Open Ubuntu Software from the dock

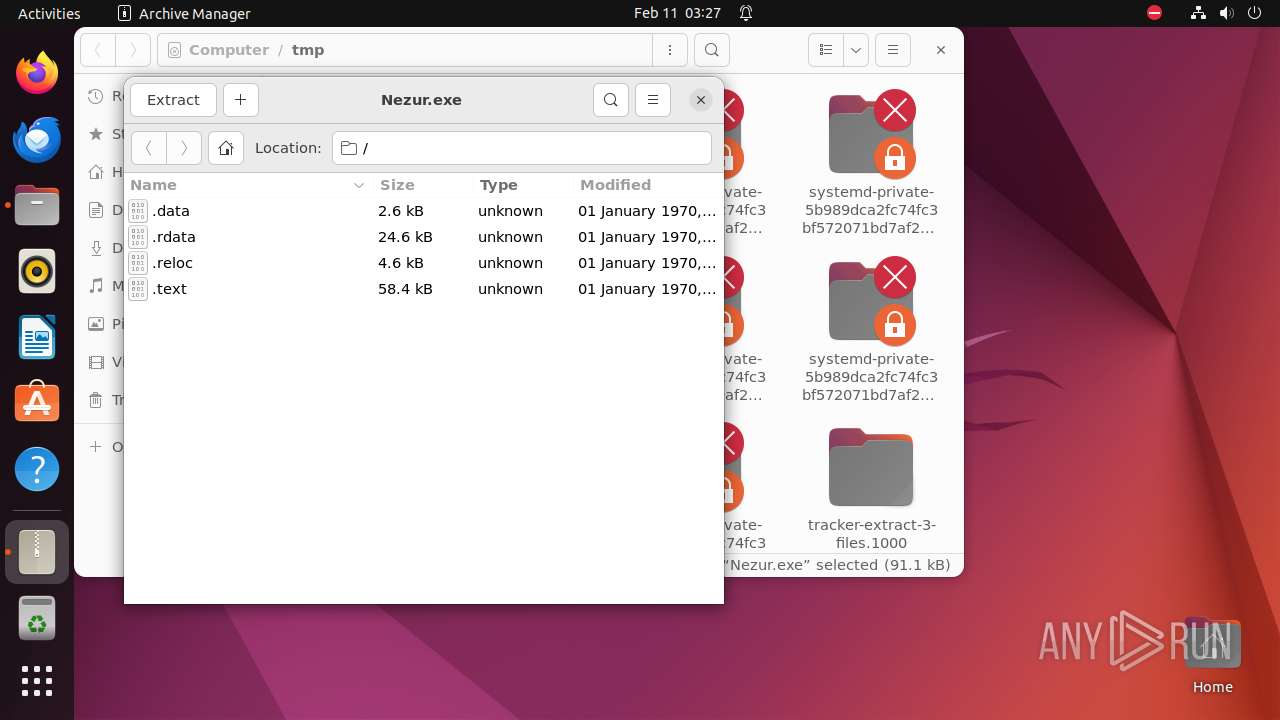[x=37, y=403]
